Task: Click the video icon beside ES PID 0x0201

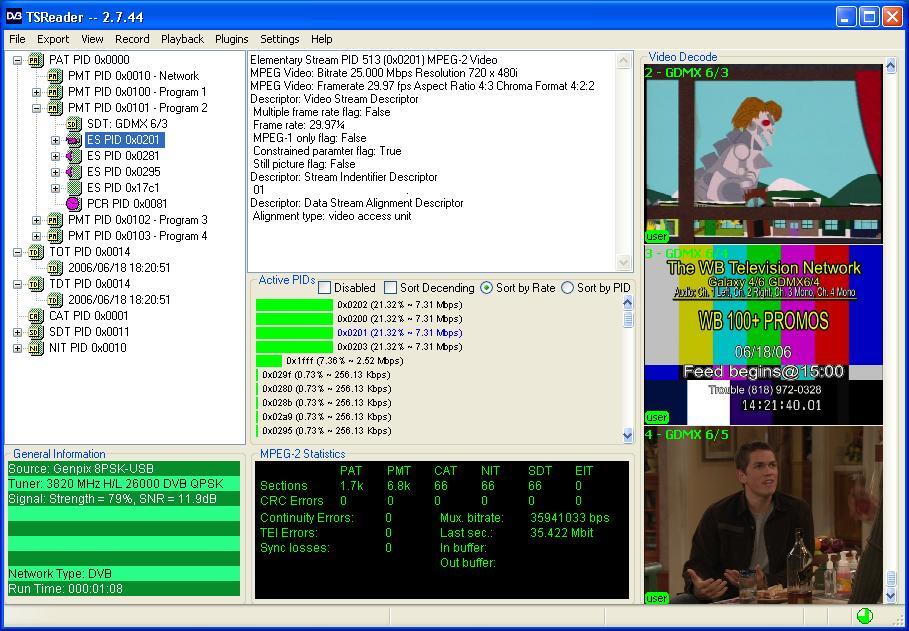Action: (74, 140)
